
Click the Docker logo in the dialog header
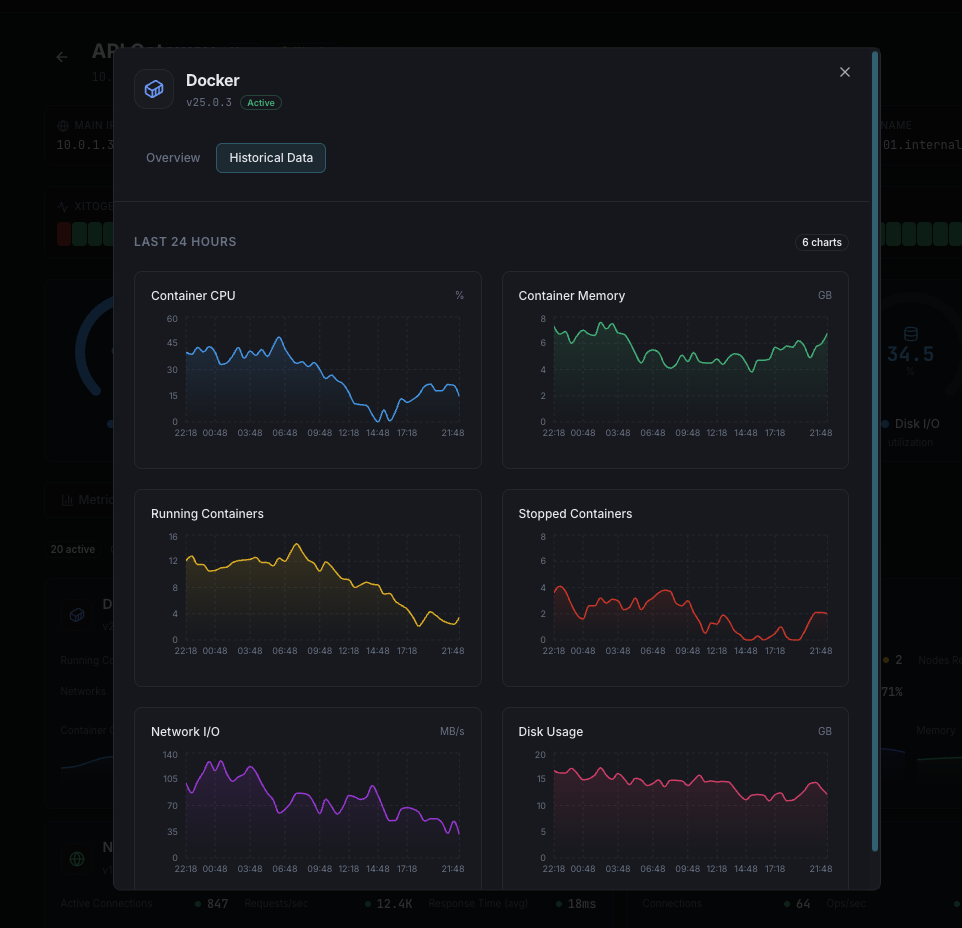[x=154, y=89]
